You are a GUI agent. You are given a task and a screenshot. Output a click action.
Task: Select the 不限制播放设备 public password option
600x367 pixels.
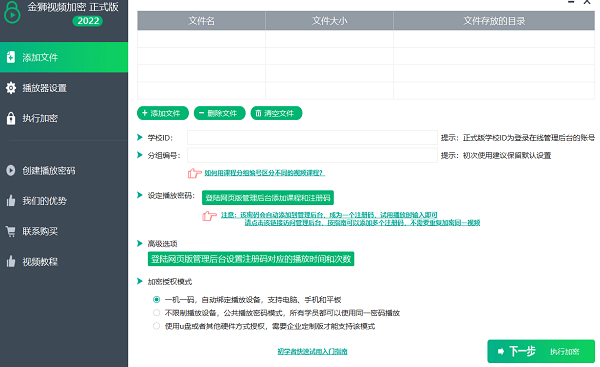coord(156,313)
